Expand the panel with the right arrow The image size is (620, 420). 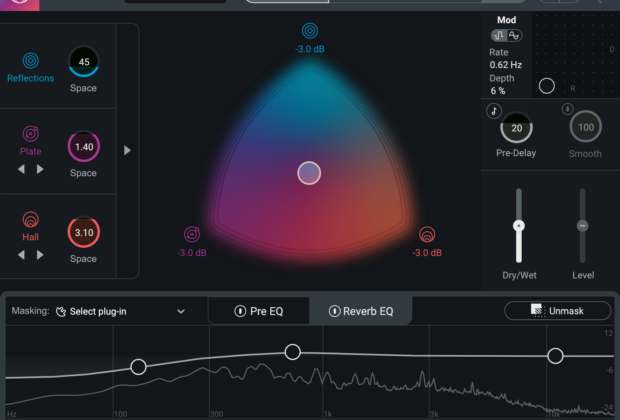tap(127, 150)
